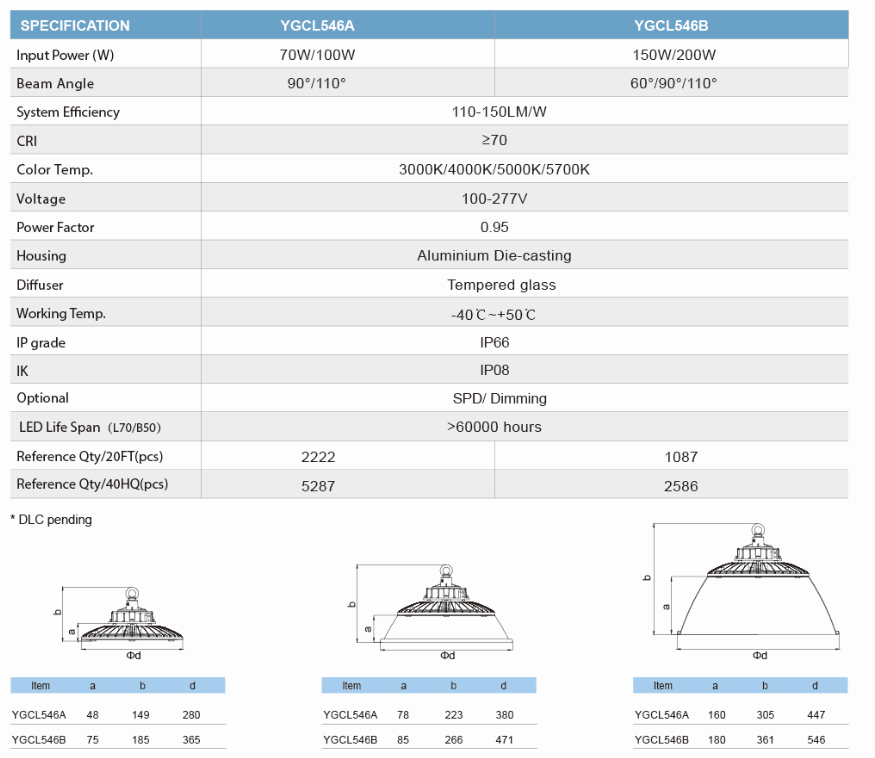Select the Item header of first dimension table

[x=40, y=685]
